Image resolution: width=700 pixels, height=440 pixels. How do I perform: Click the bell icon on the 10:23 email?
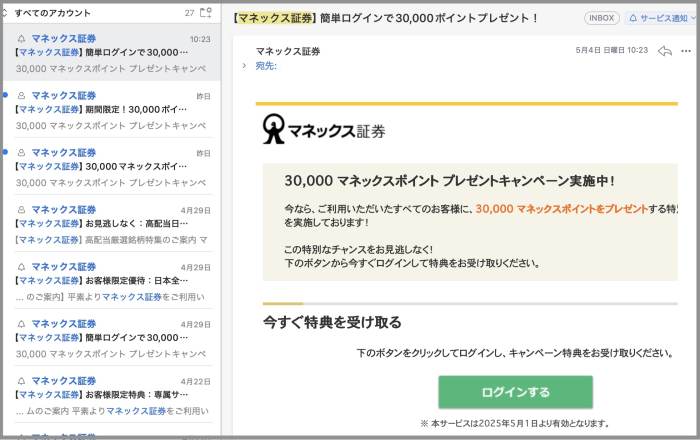coord(21,39)
